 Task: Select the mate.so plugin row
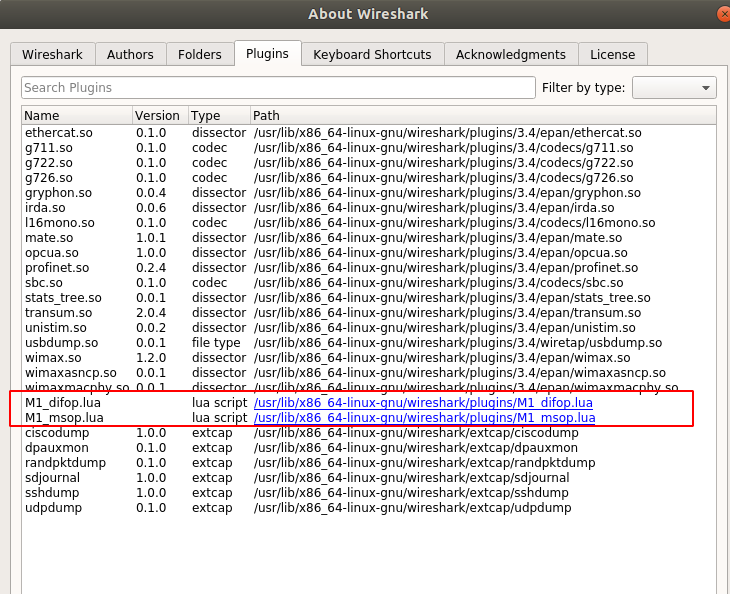(369, 237)
